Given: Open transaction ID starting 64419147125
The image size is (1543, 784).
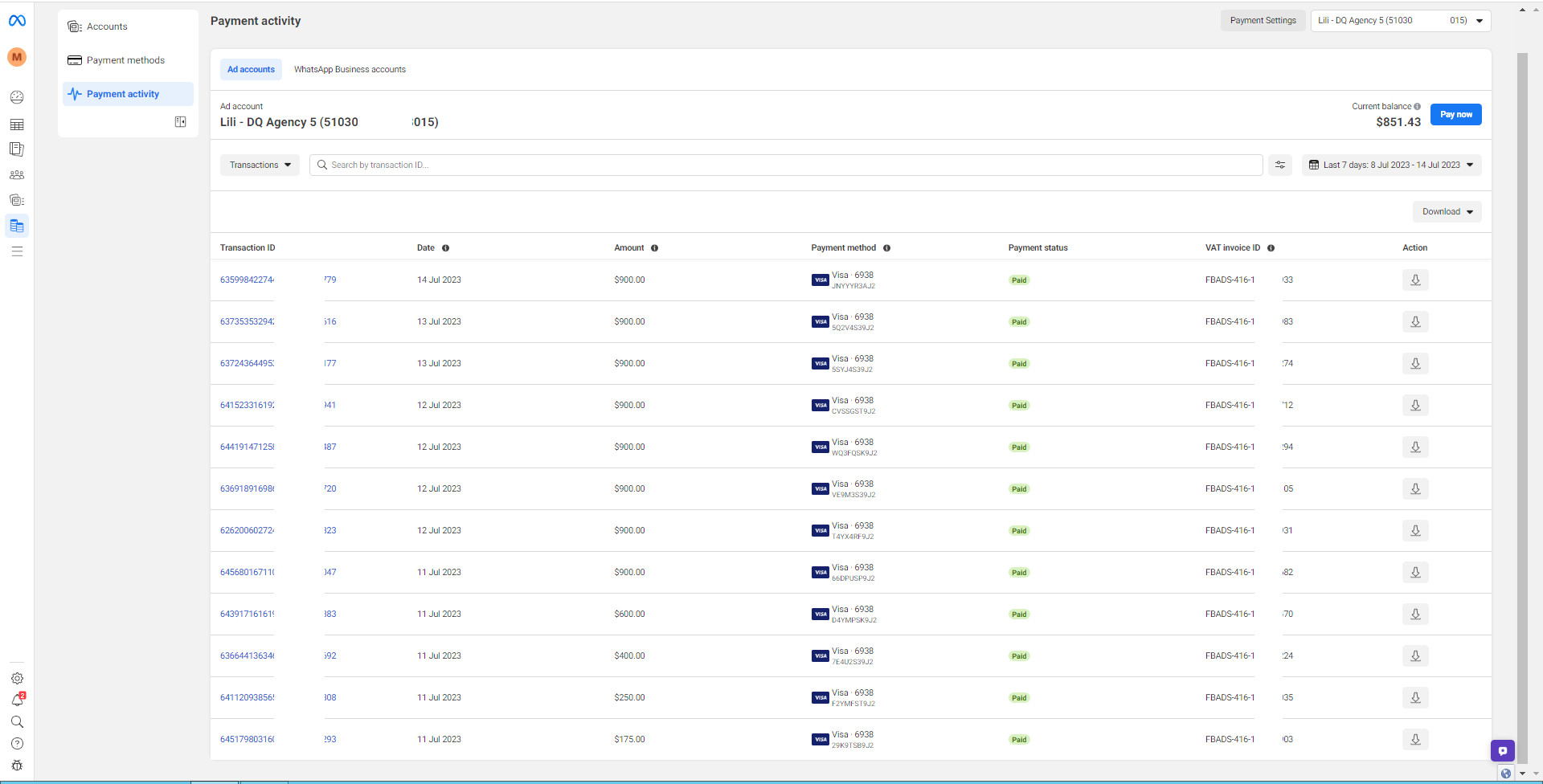Looking at the screenshot, I should coord(278,447).
